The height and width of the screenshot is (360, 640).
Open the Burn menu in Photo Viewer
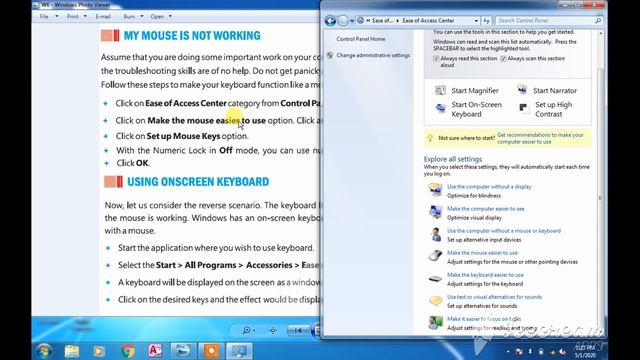coord(129,16)
